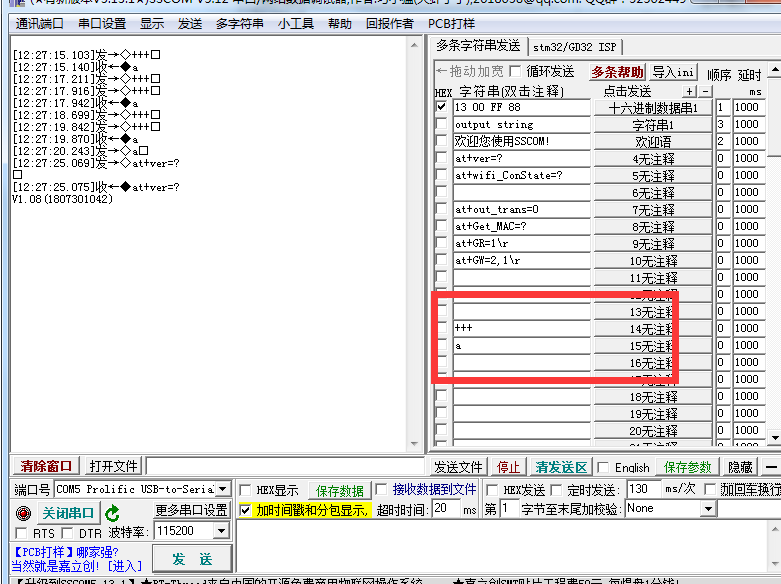This screenshot has width=781, height=584.
Task: Click the 清除窗口 clear window button
Action: [x=46, y=466]
